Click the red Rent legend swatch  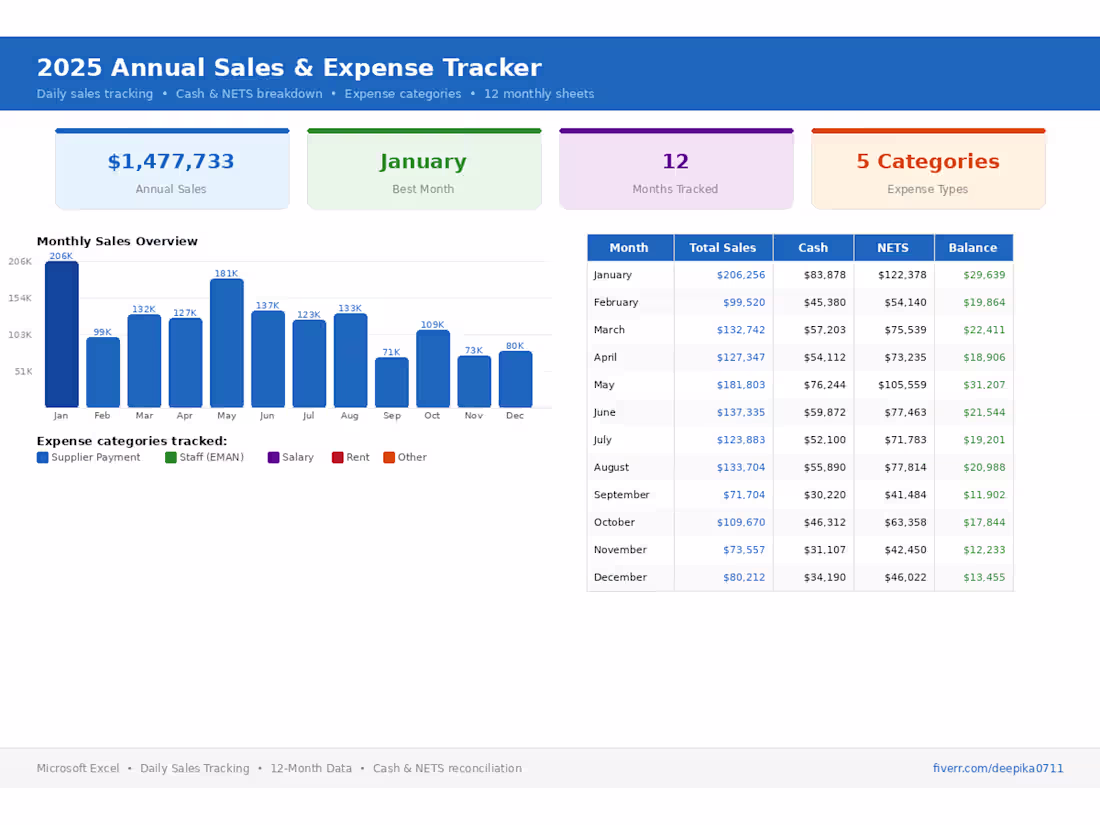(337, 457)
